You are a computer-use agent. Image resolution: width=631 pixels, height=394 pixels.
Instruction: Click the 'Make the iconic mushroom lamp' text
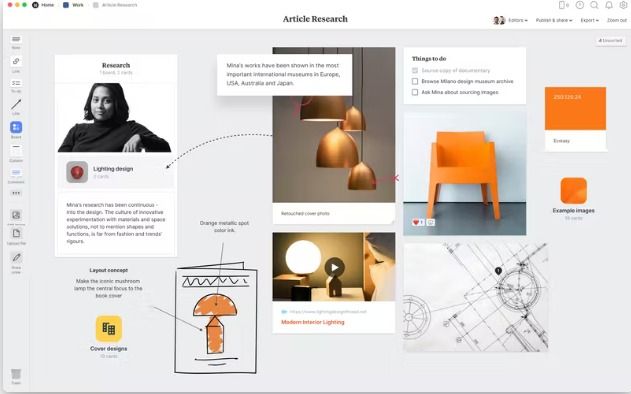click(108, 289)
